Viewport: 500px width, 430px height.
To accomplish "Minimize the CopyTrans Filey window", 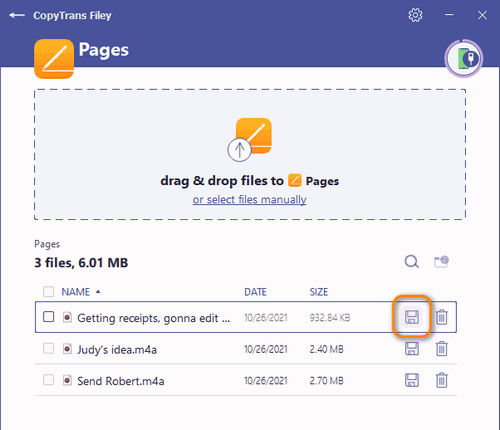I will click(449, 15).
